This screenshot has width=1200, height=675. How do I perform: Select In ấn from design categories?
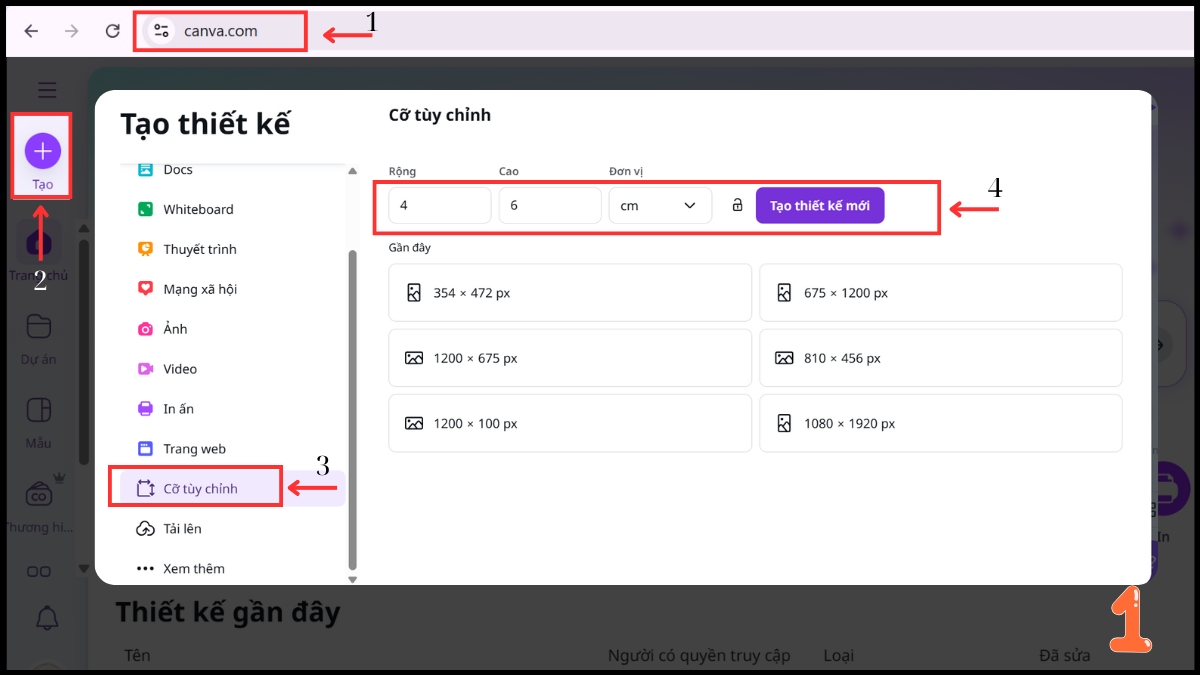[x=145, y=409]
